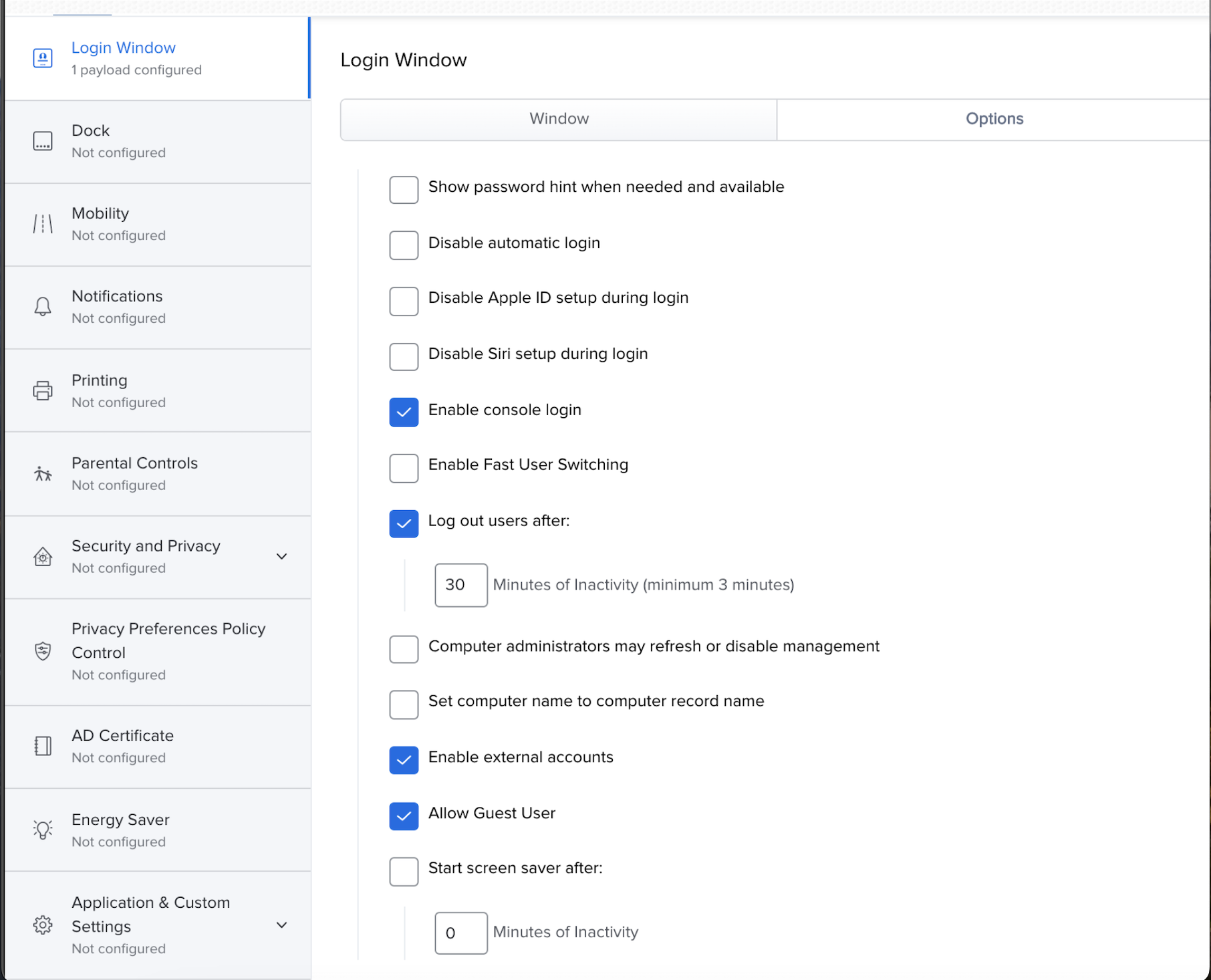
Task: Open the Energy Saver payload
Action: (158, 830)
